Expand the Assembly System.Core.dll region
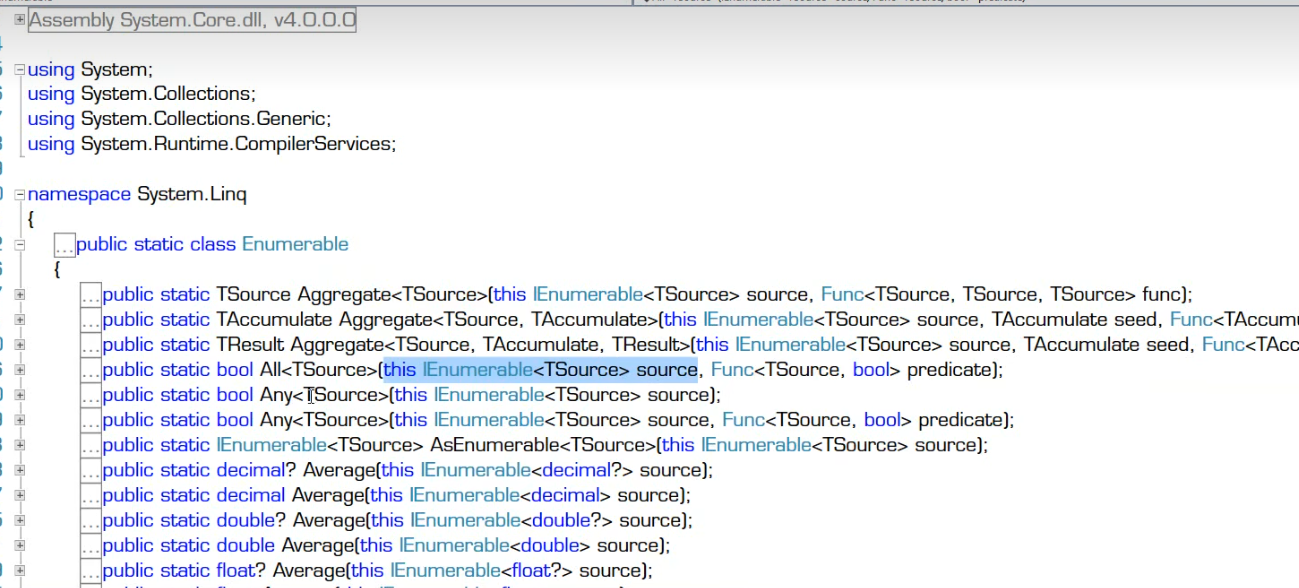Screen dimensions: 1299x588 click(20, 19)
